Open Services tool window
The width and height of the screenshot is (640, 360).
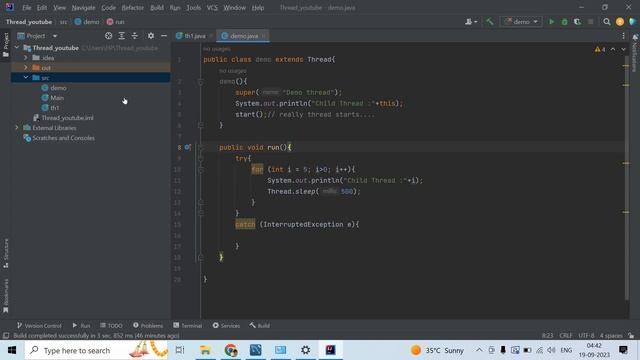[226, 325]
